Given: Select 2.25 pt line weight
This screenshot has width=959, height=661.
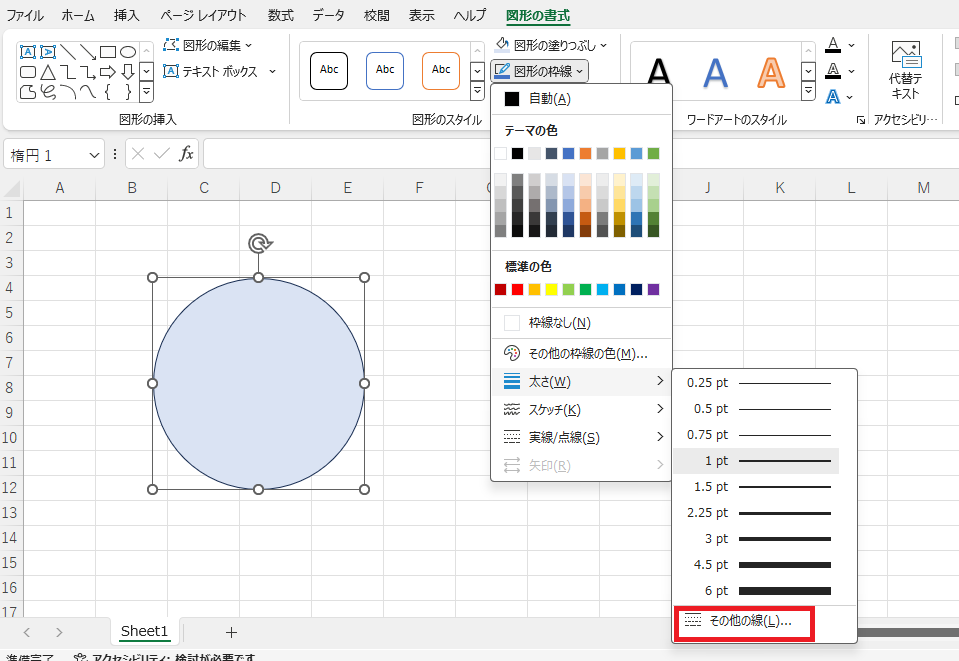Looking at the screenshot, I should 756,512.
